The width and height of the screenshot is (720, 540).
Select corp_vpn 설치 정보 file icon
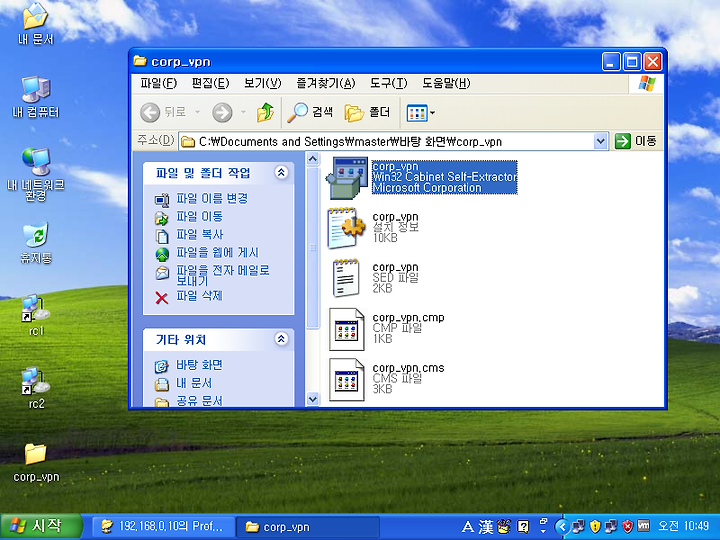tap(347, 228)
